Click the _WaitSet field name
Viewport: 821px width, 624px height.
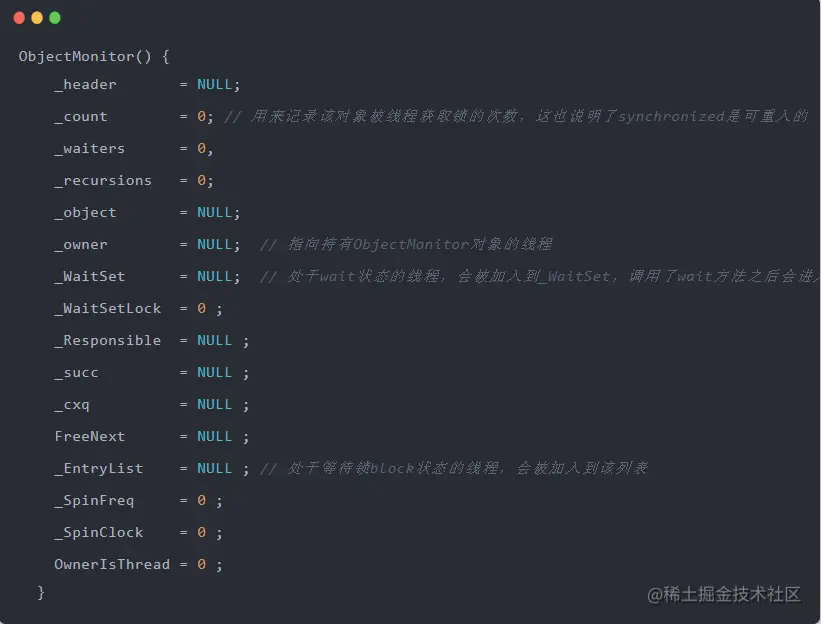coord(90,276)
